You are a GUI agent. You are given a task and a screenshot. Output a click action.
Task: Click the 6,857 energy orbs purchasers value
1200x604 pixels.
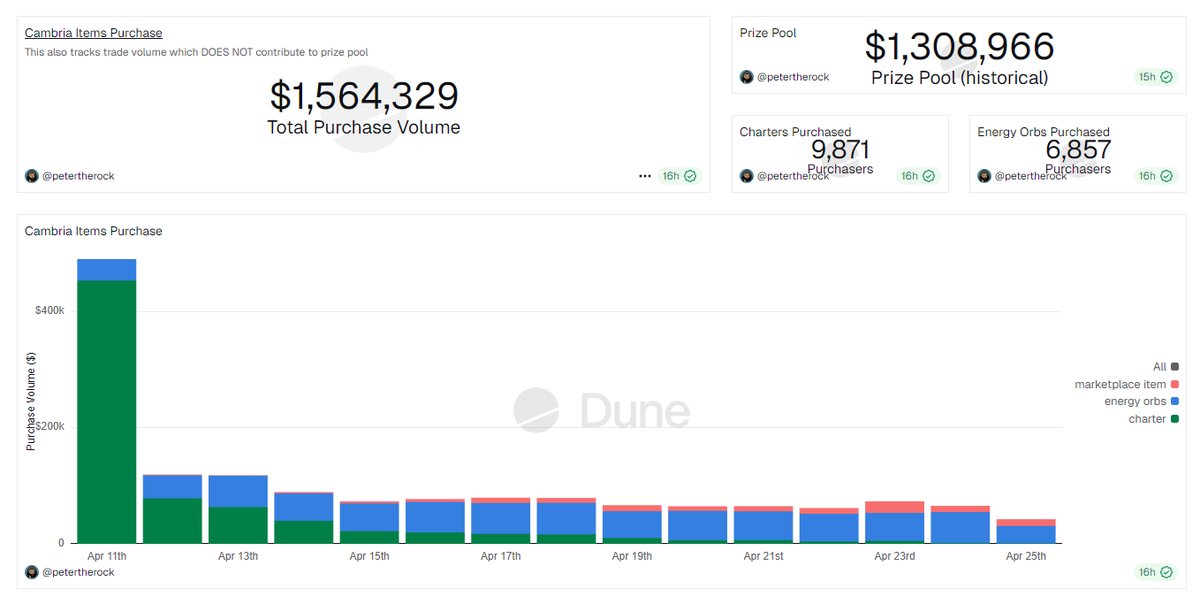tap(1079, 149)
